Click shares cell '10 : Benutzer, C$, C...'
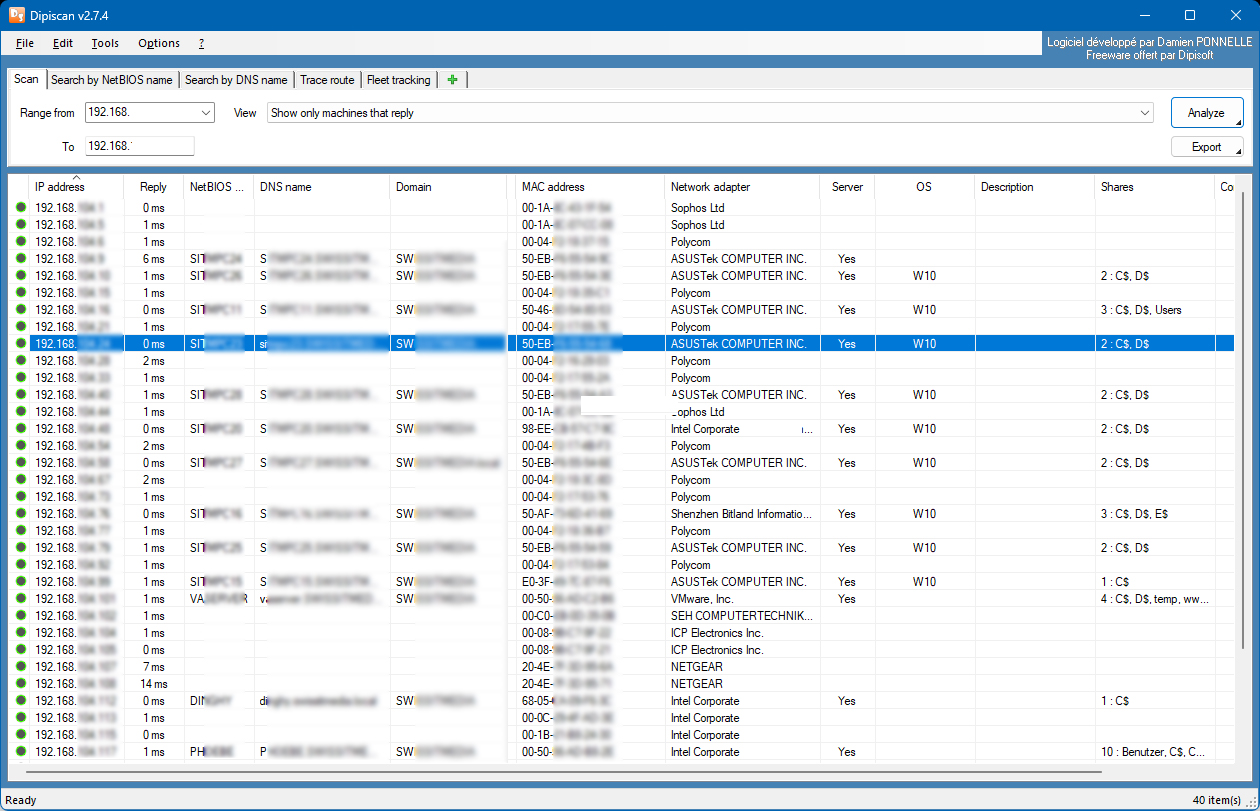 pyautogui.click(x=1153, y=752)
